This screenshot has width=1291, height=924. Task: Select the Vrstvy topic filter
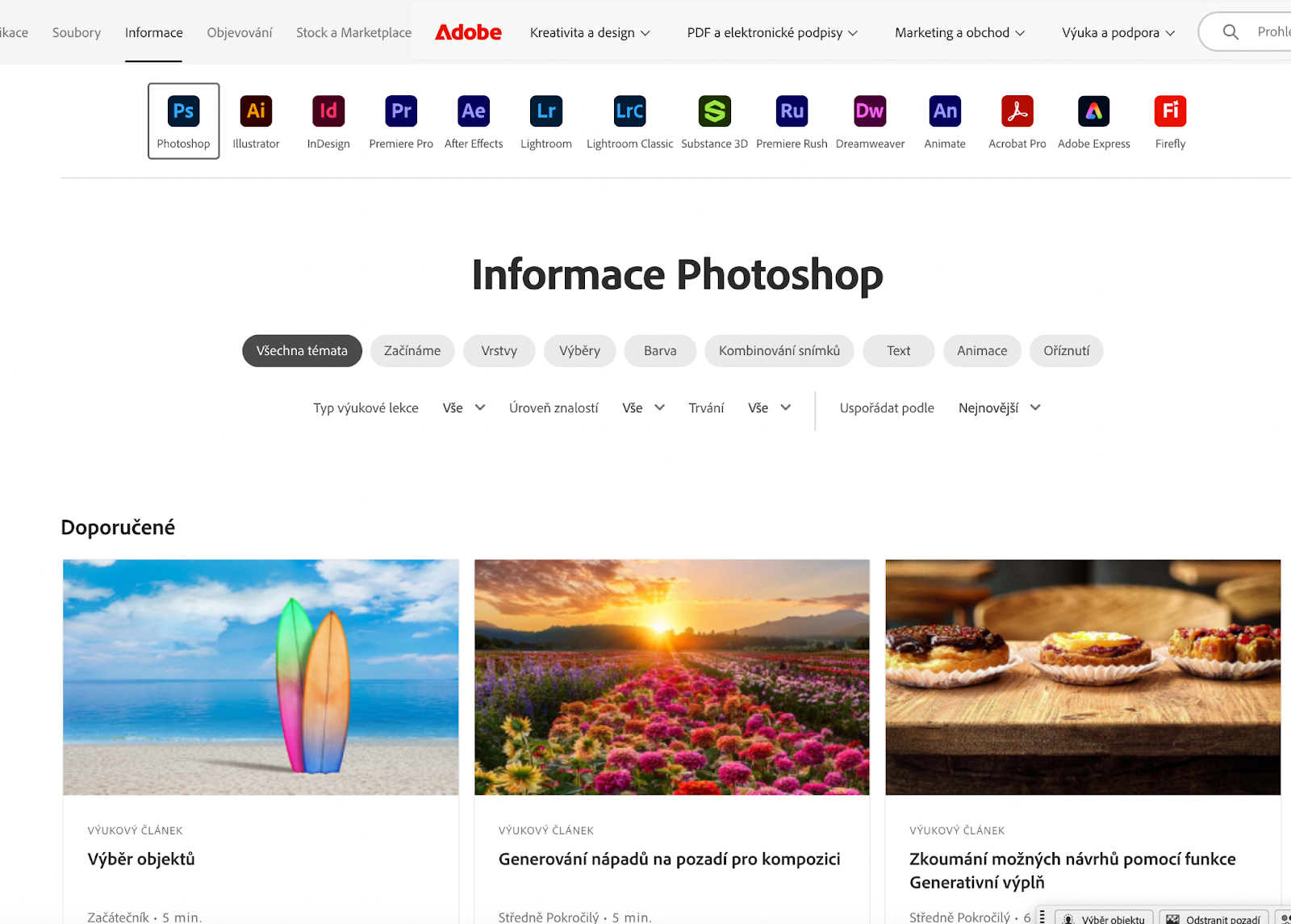(x=499, y=351)
